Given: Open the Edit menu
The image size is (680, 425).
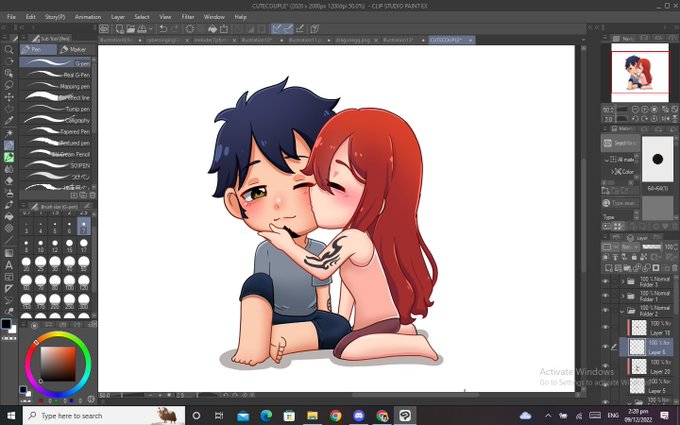Looking at the screenshot, I should pos(30,17).
